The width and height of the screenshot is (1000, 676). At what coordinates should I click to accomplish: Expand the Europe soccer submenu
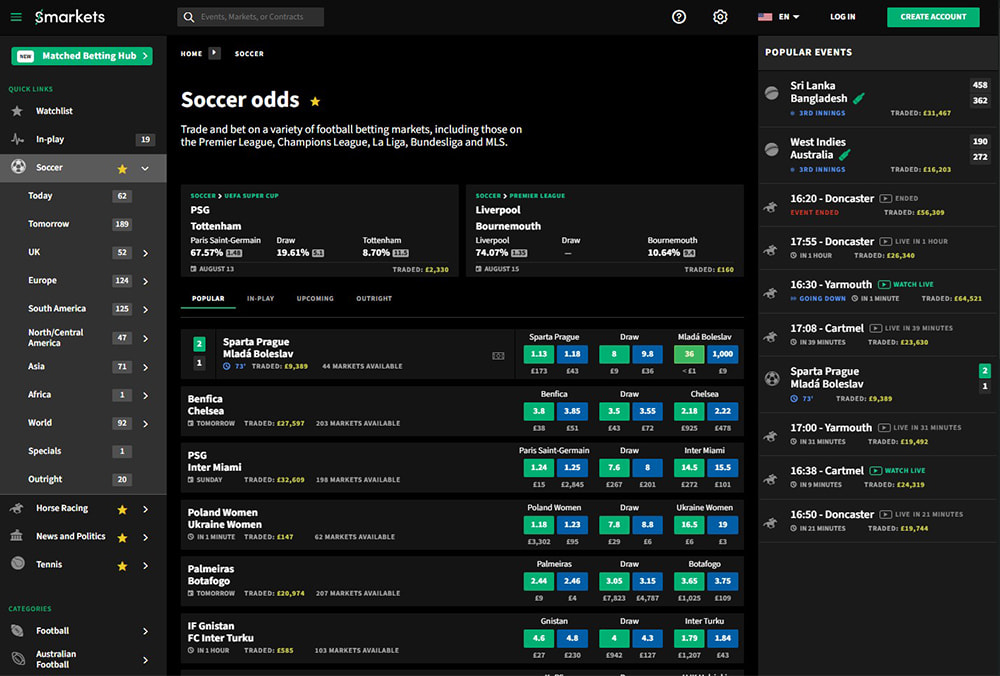(x=145, y=281)
